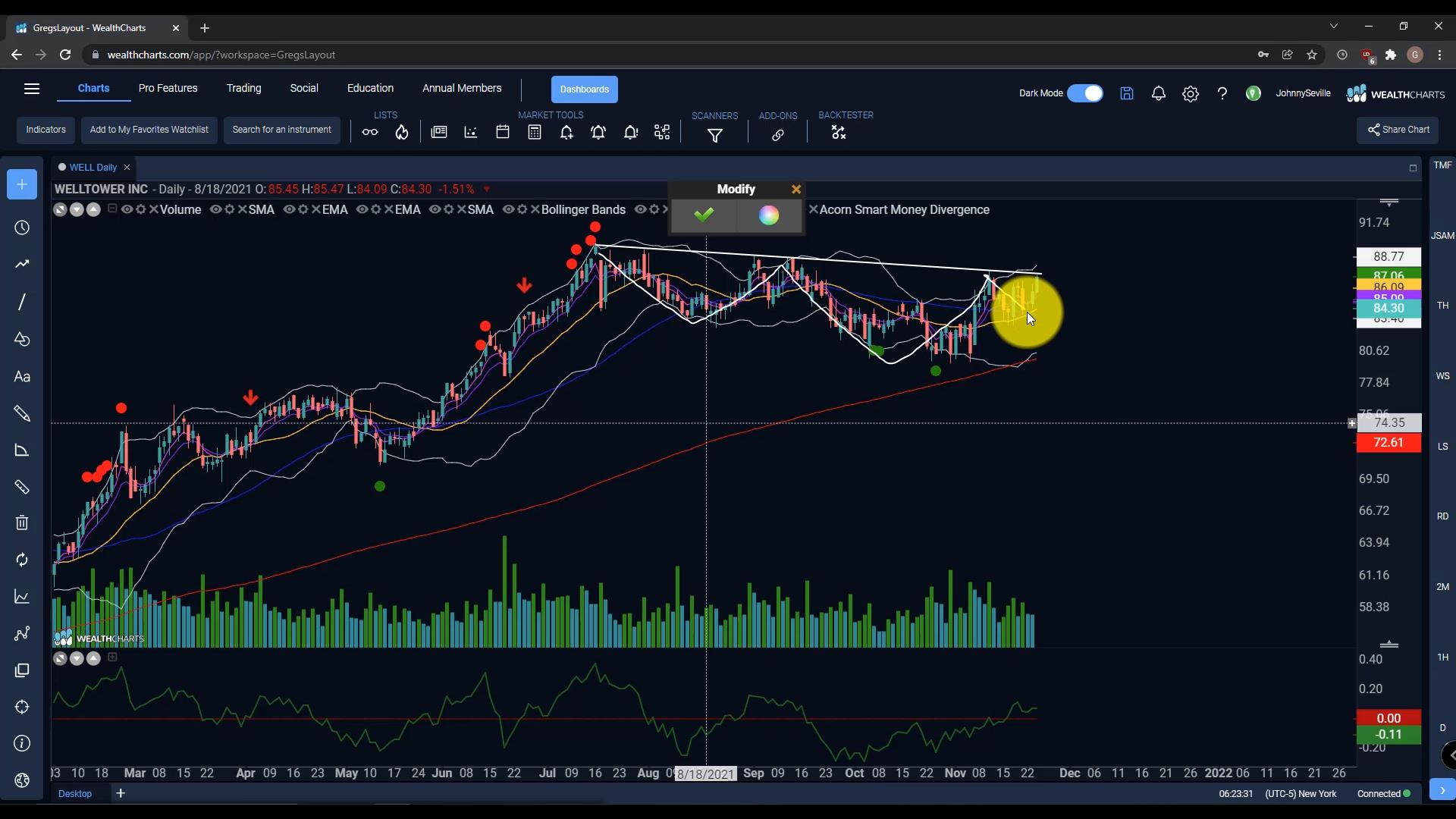The height and width of the screenshot is (819, 1456).
Task: Select the shapes drawing tool
Action: tap(22, 339)
